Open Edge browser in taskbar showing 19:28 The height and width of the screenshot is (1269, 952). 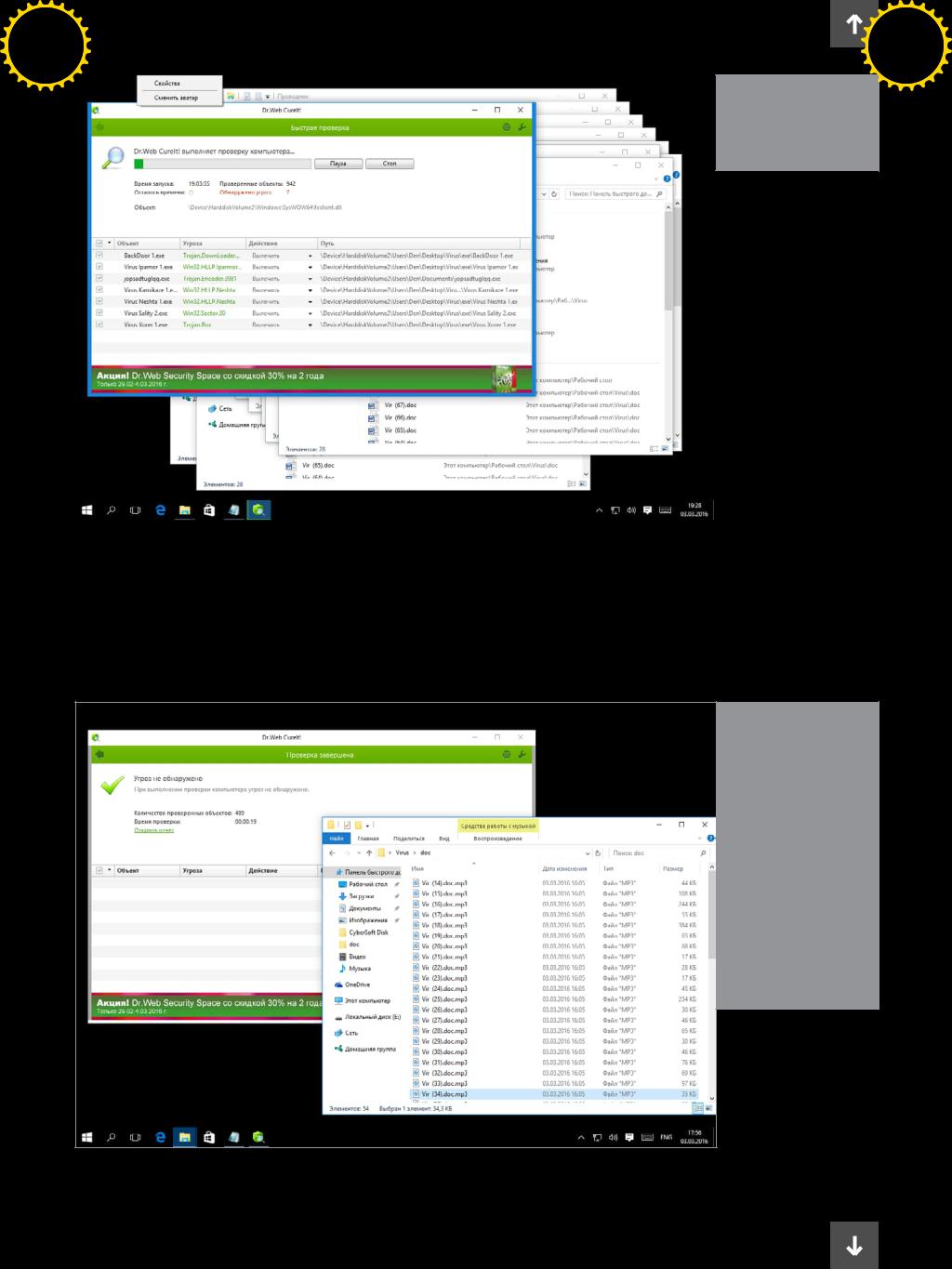[x=160, y=509]
